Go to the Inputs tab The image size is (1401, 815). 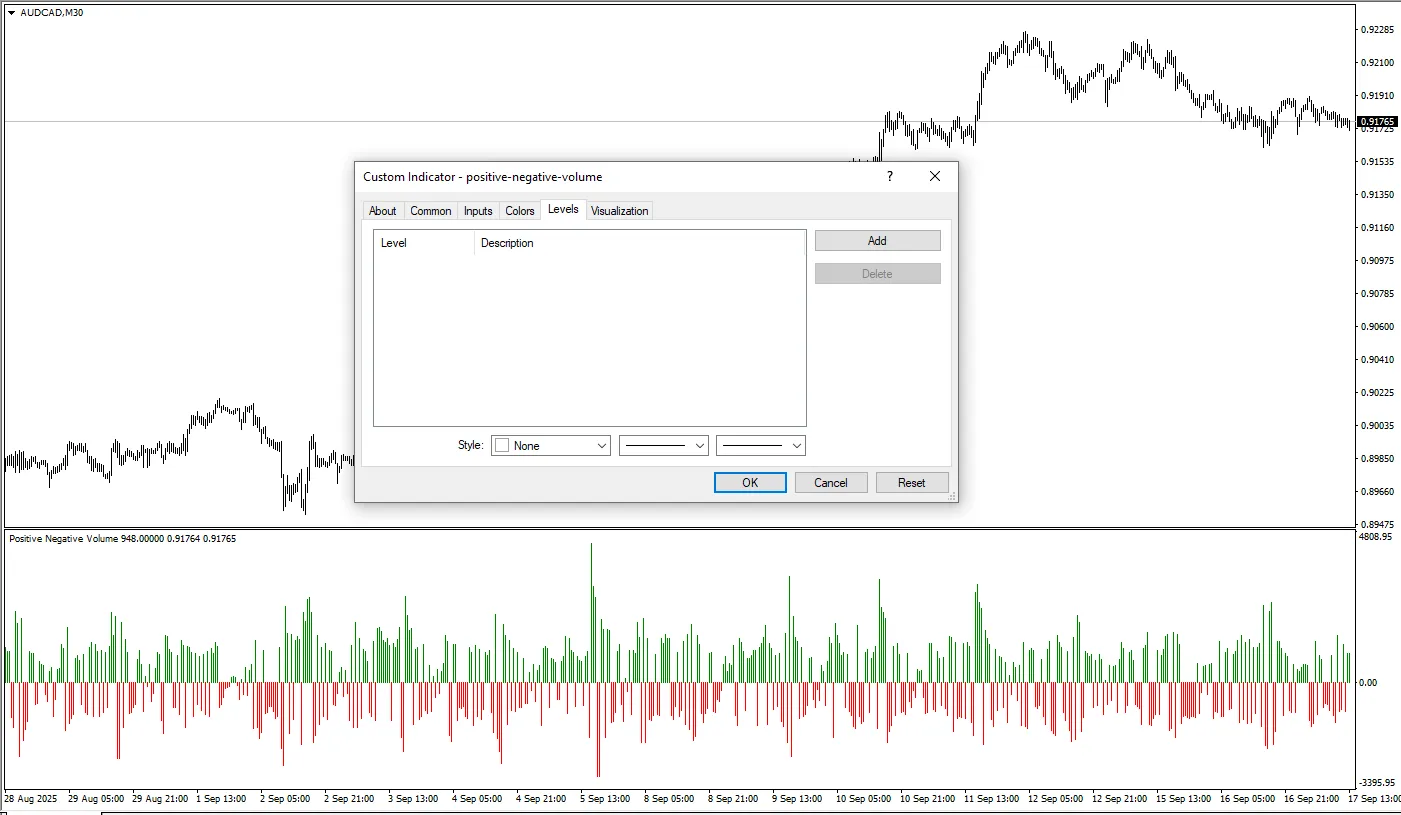[x=478, y=211]
